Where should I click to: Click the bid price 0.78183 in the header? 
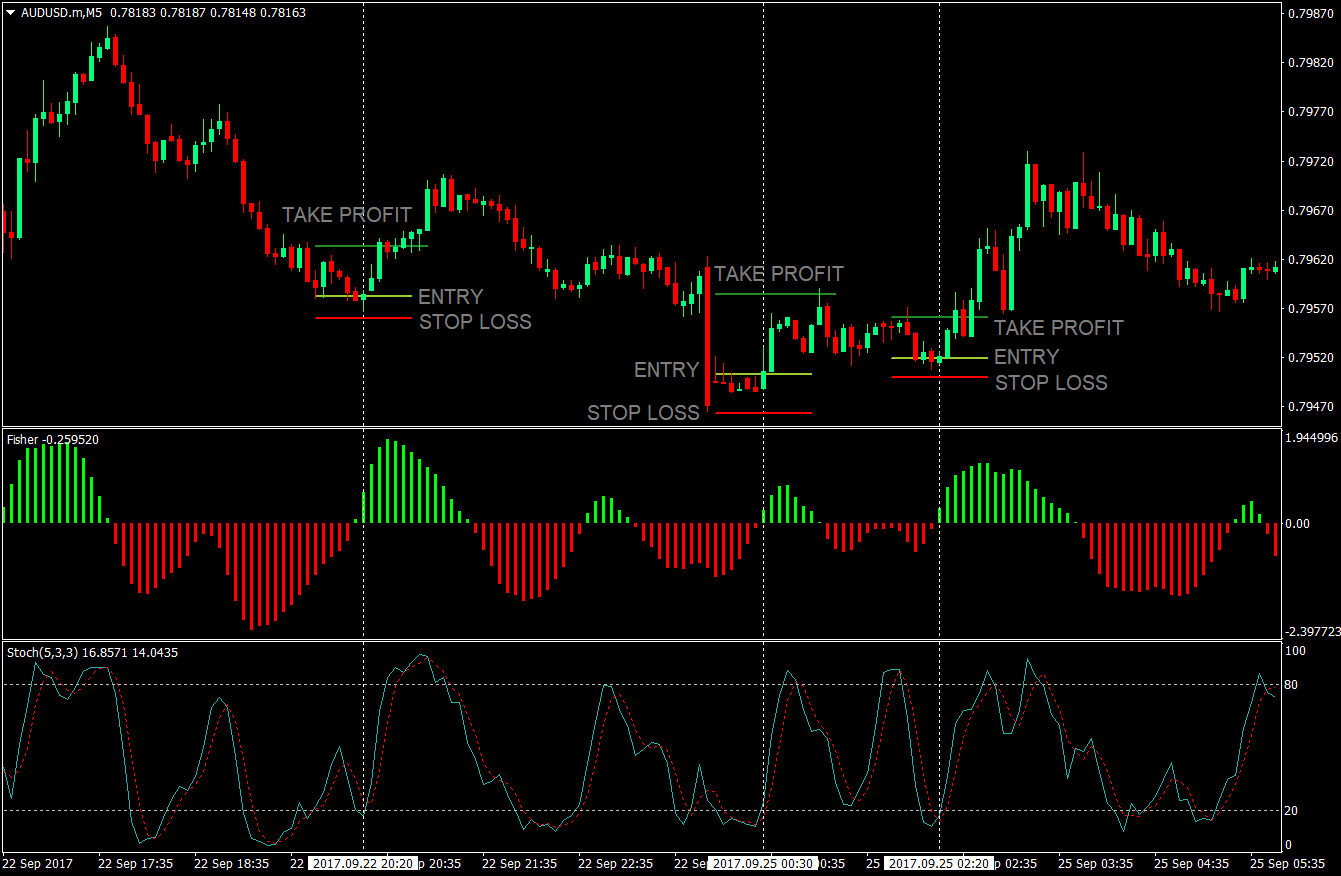click(133, 13)
